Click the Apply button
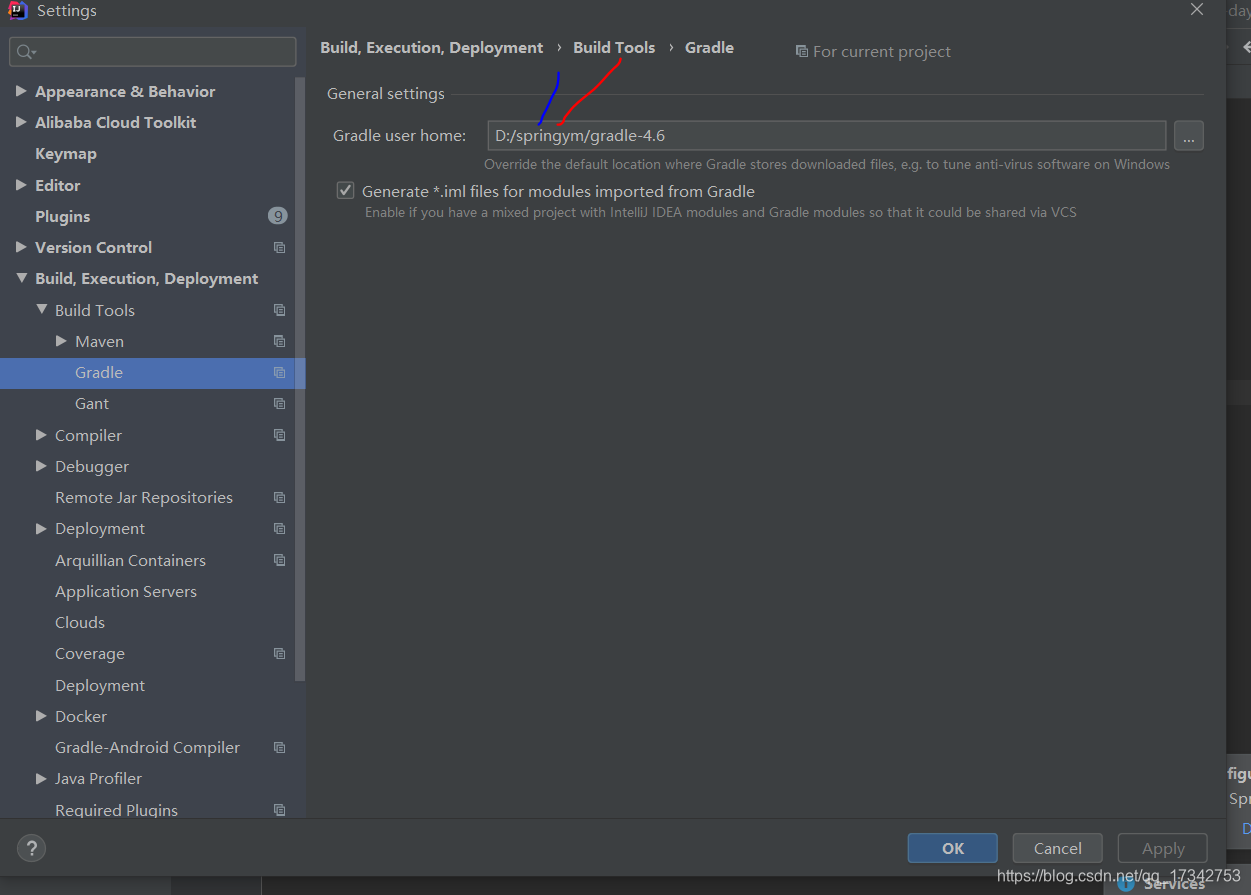Image resolution: width=1251 pixels, height=895 pixels. coord(1163,848)
